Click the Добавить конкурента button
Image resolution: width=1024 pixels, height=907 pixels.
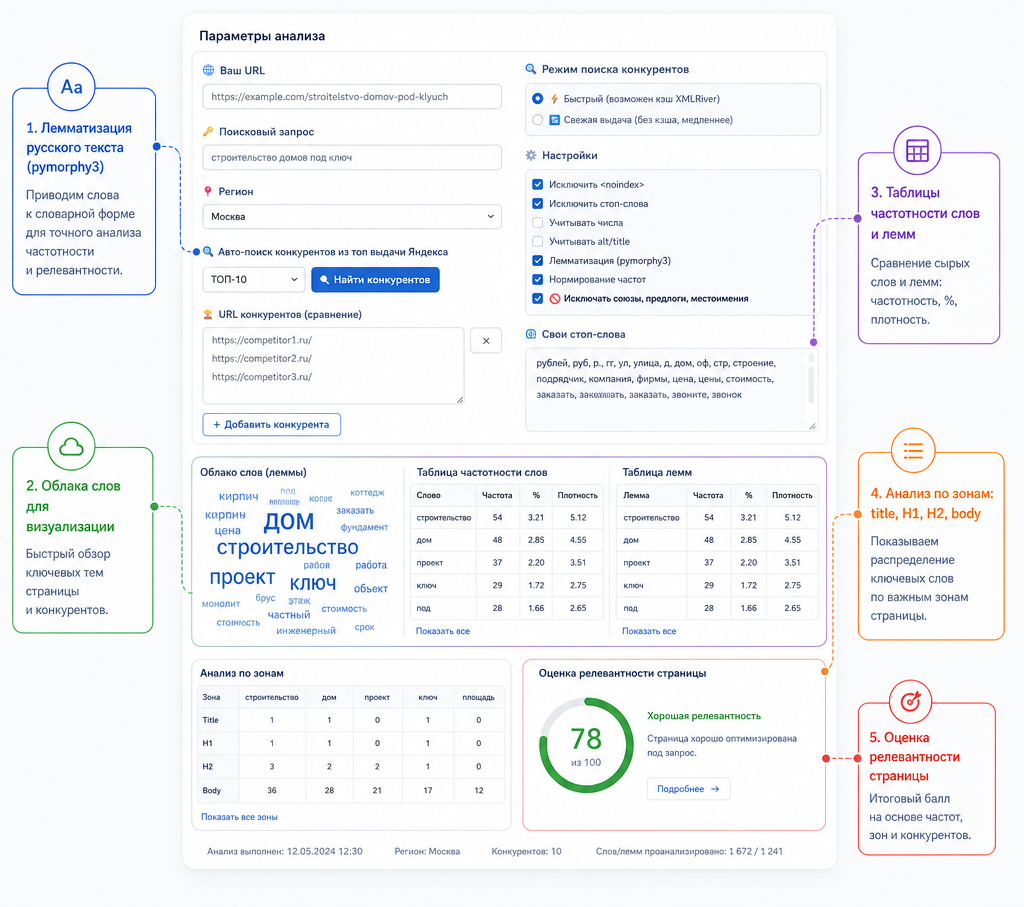coord(272,424)
